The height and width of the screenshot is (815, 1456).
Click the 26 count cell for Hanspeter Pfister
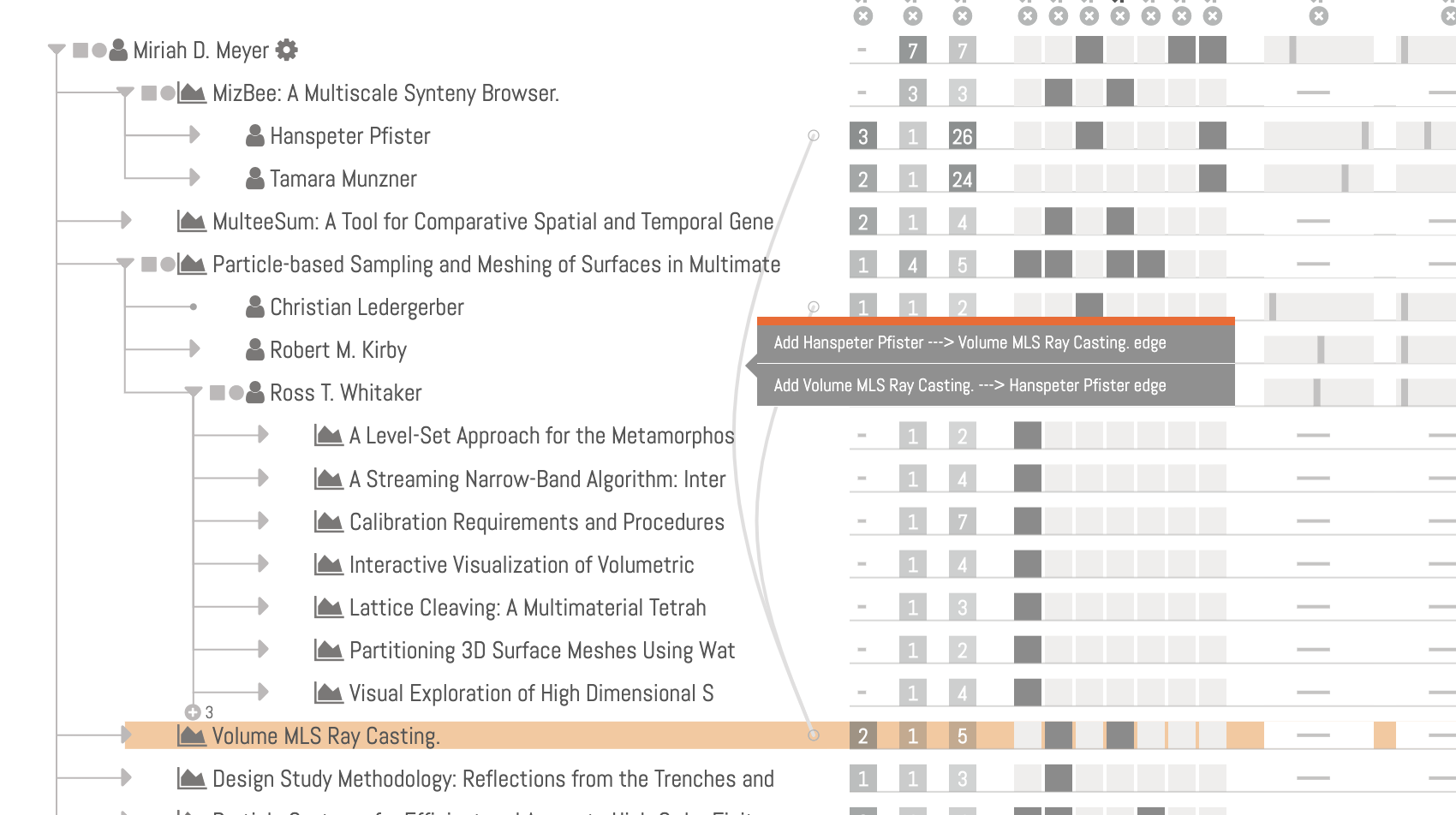(962, 135)
